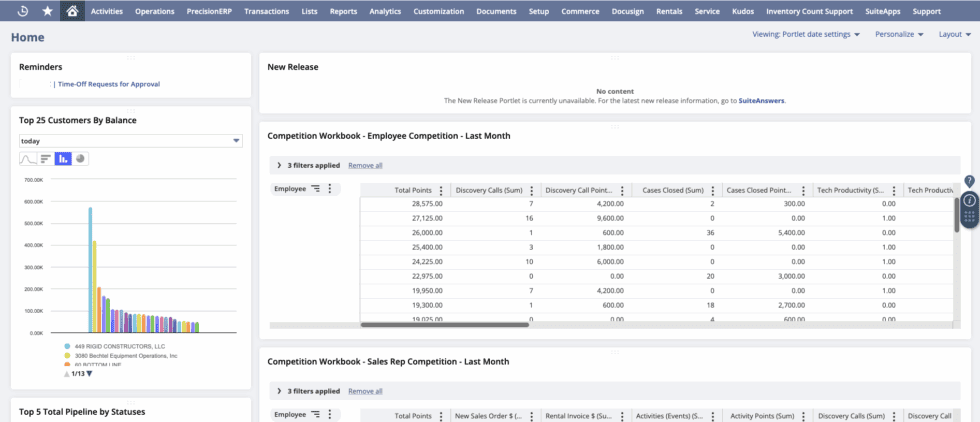Open the Transactions menu
The height and width of the screenshot is (422, 980).
coord(266,11)
